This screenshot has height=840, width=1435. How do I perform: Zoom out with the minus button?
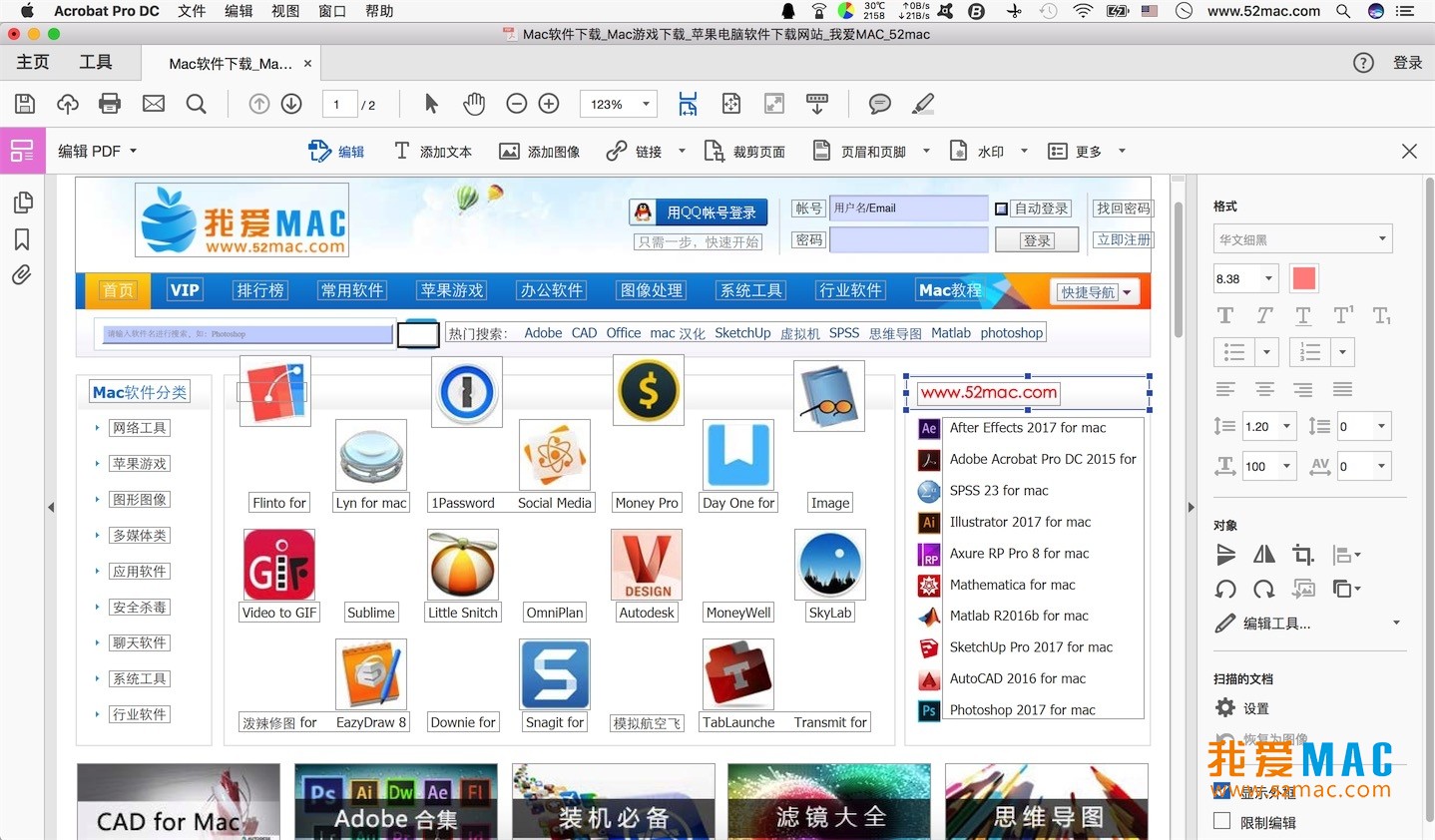517,104
